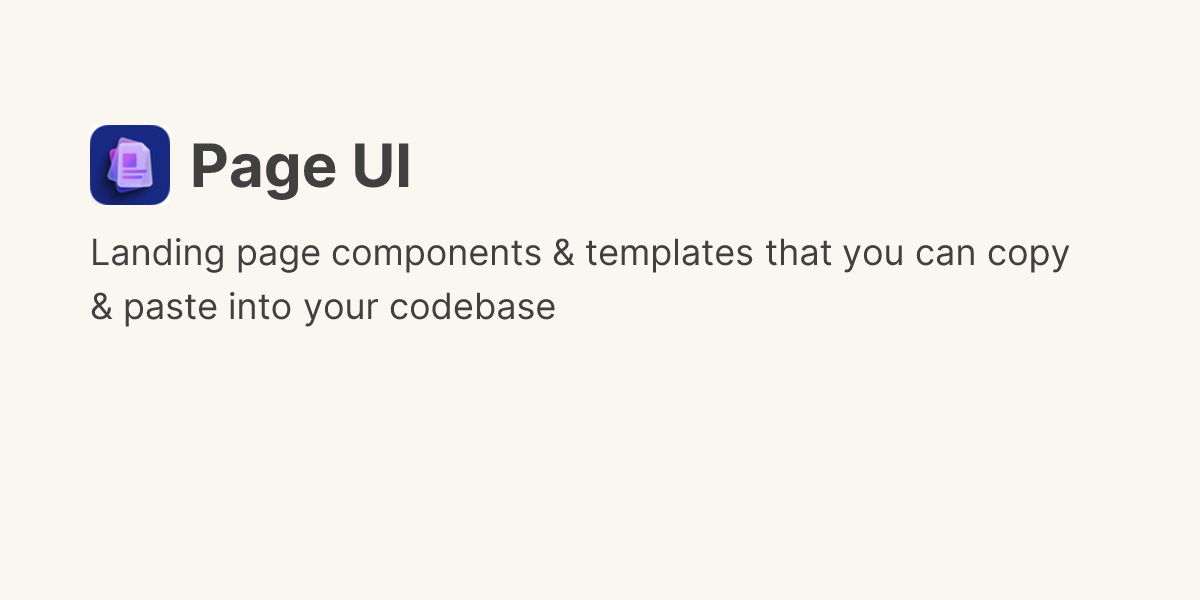Click the word "page" in the description line

tap(279, 256)
